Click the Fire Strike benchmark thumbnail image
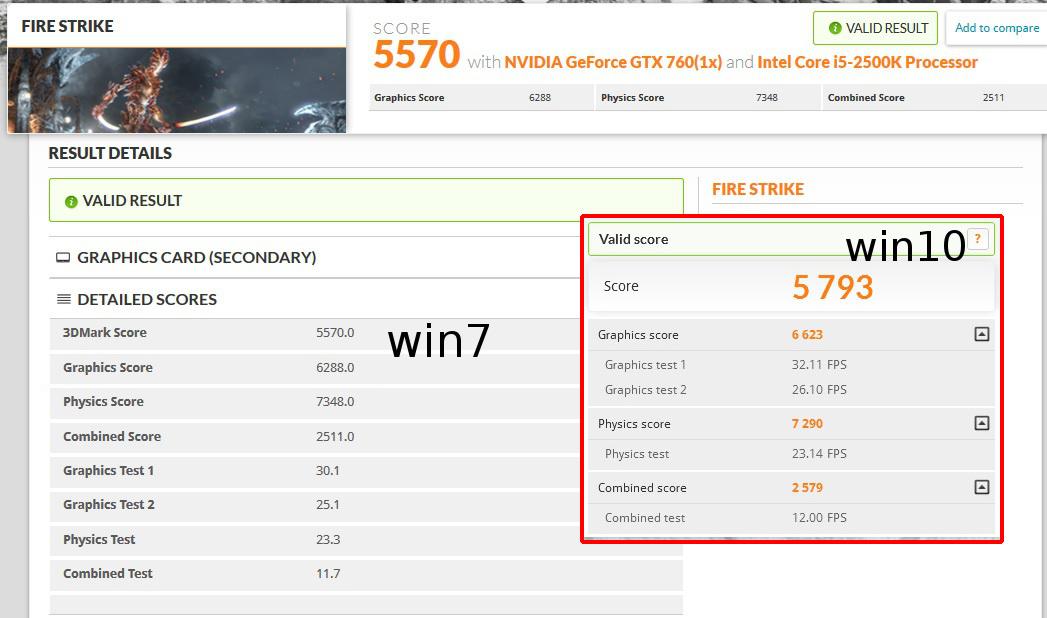 click(177, 90)
